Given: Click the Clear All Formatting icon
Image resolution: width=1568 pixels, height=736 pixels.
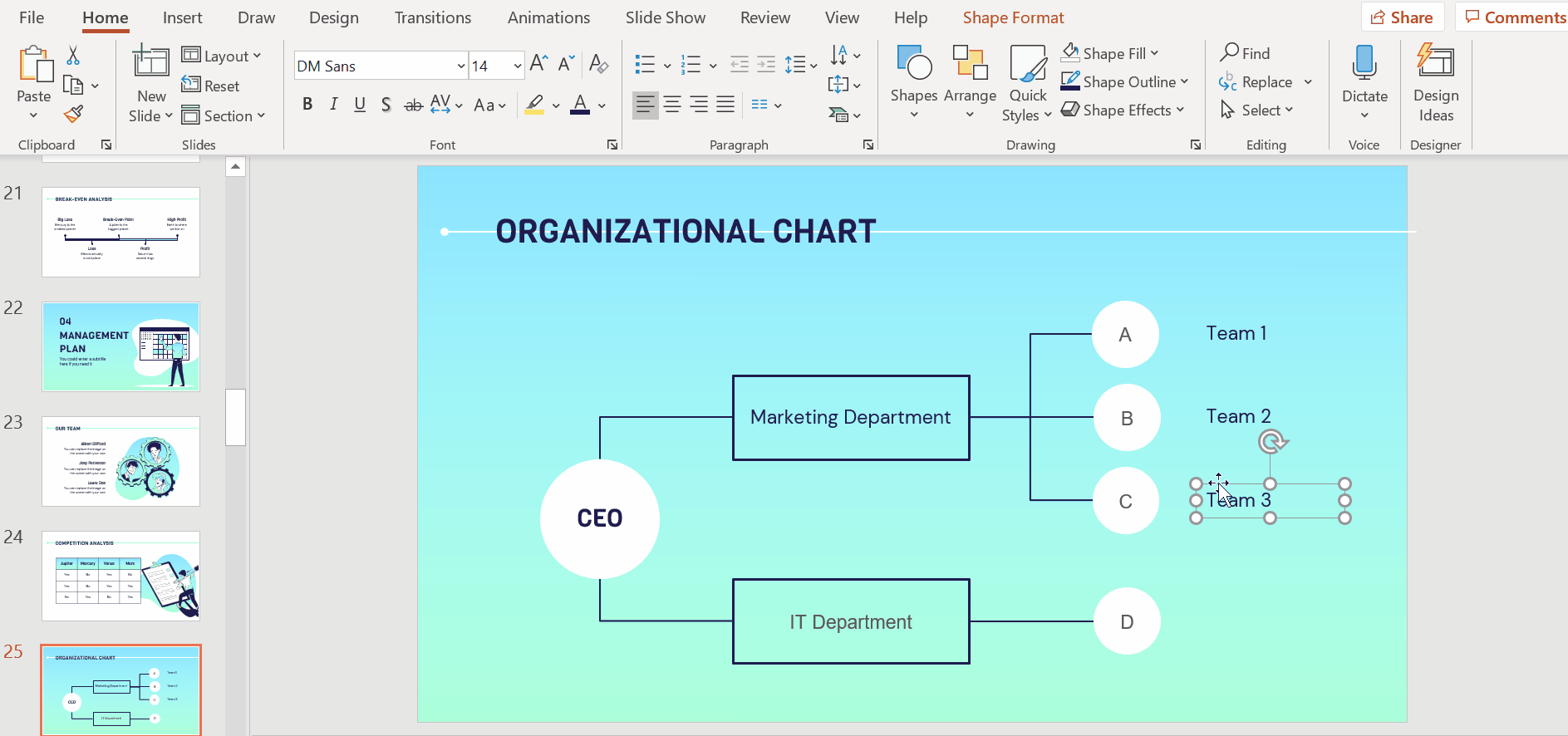Looking at the screenshot, I should pos(598,65).
